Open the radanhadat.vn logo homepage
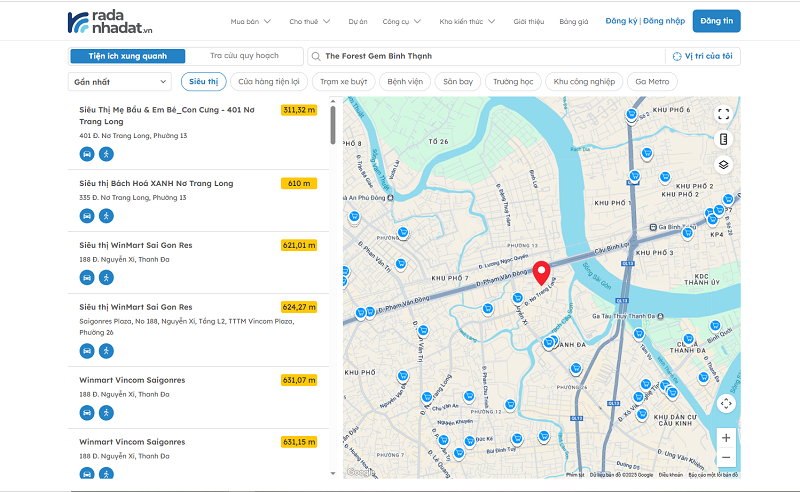 (x=110, y=22)
